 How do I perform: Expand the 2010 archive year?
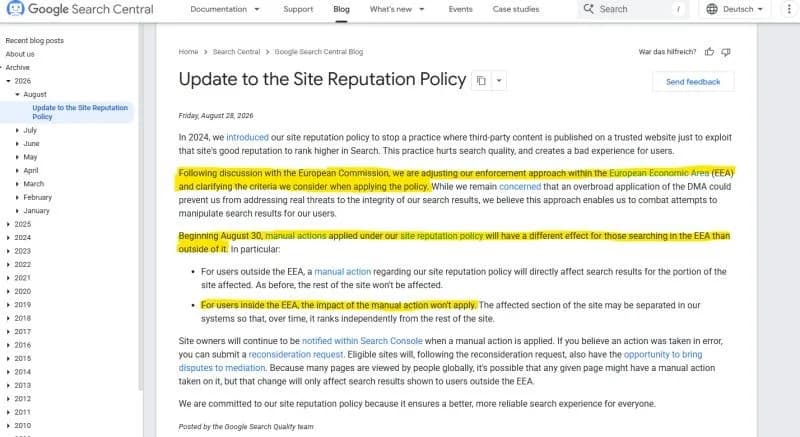tap(8, 425)
